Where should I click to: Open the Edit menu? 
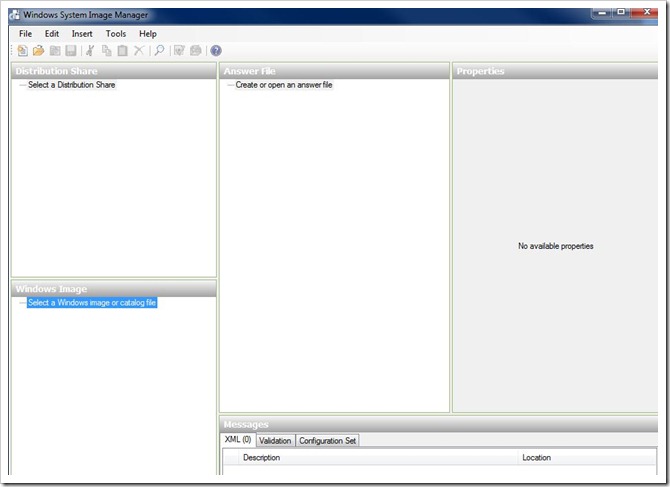(x=52, y=34)
